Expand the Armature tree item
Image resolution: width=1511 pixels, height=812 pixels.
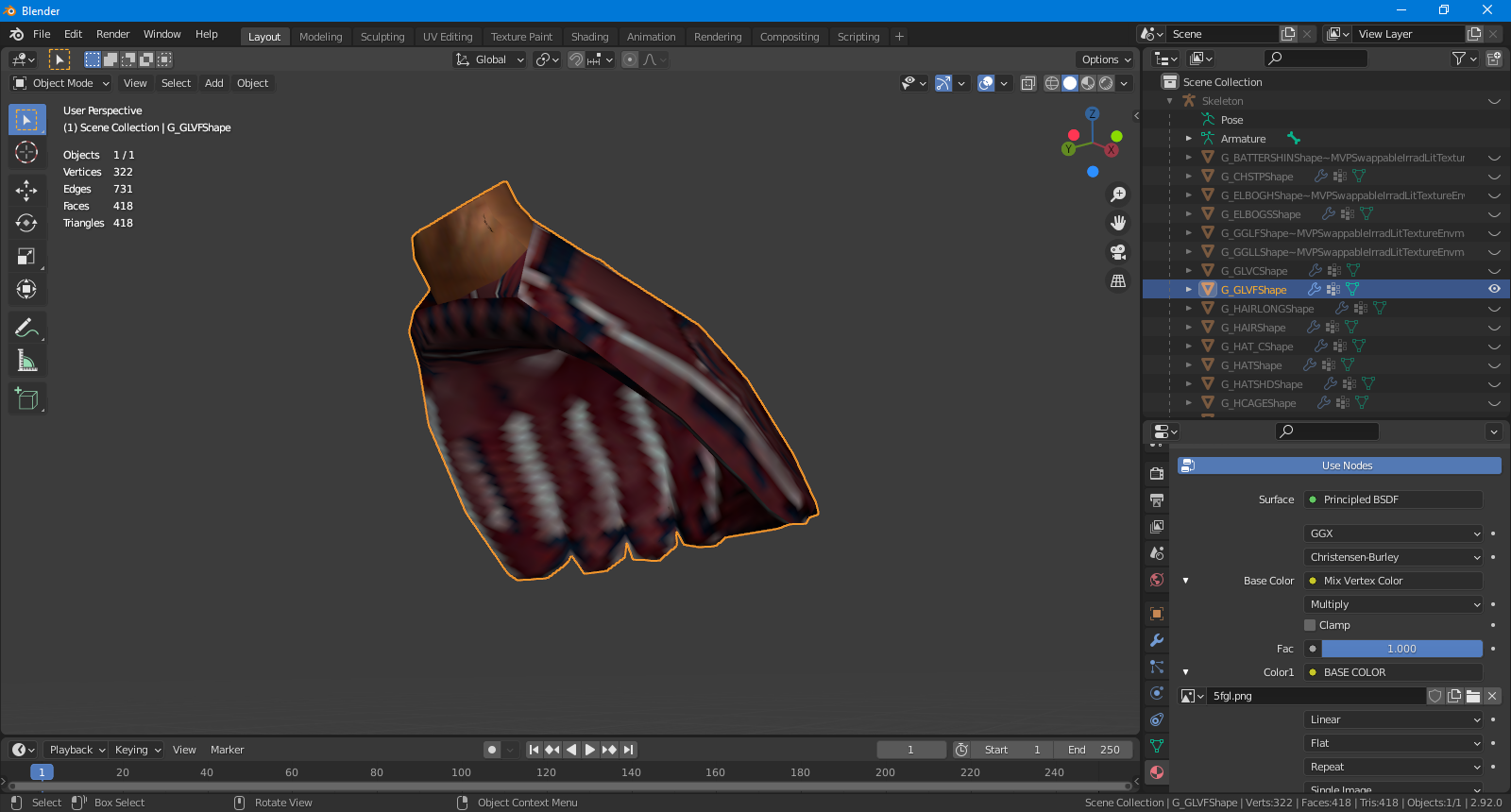coord(1189,139)
